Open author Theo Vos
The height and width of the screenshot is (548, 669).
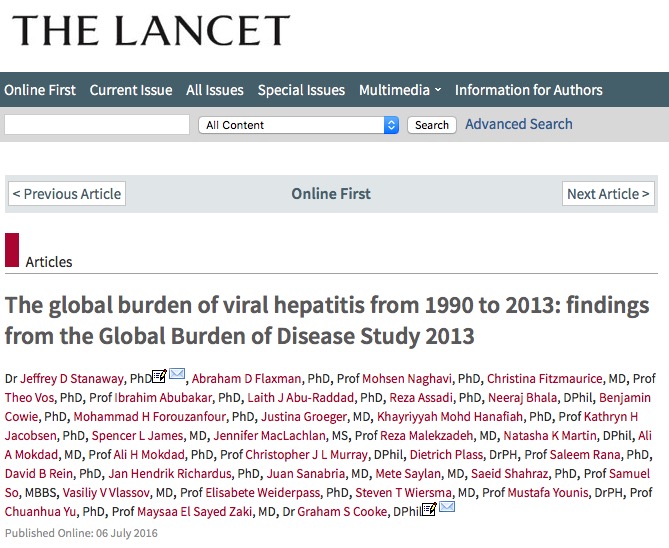click(29, 398)
